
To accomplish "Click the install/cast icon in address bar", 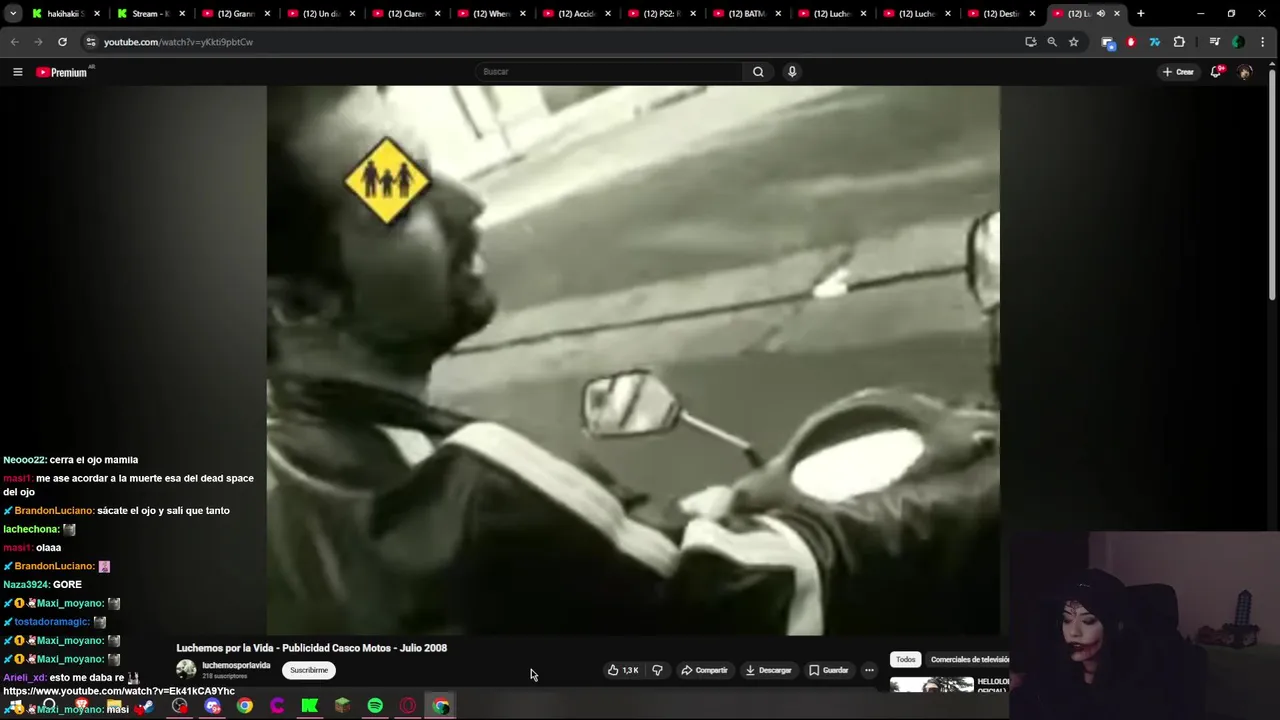I will tap(1031, 42).
